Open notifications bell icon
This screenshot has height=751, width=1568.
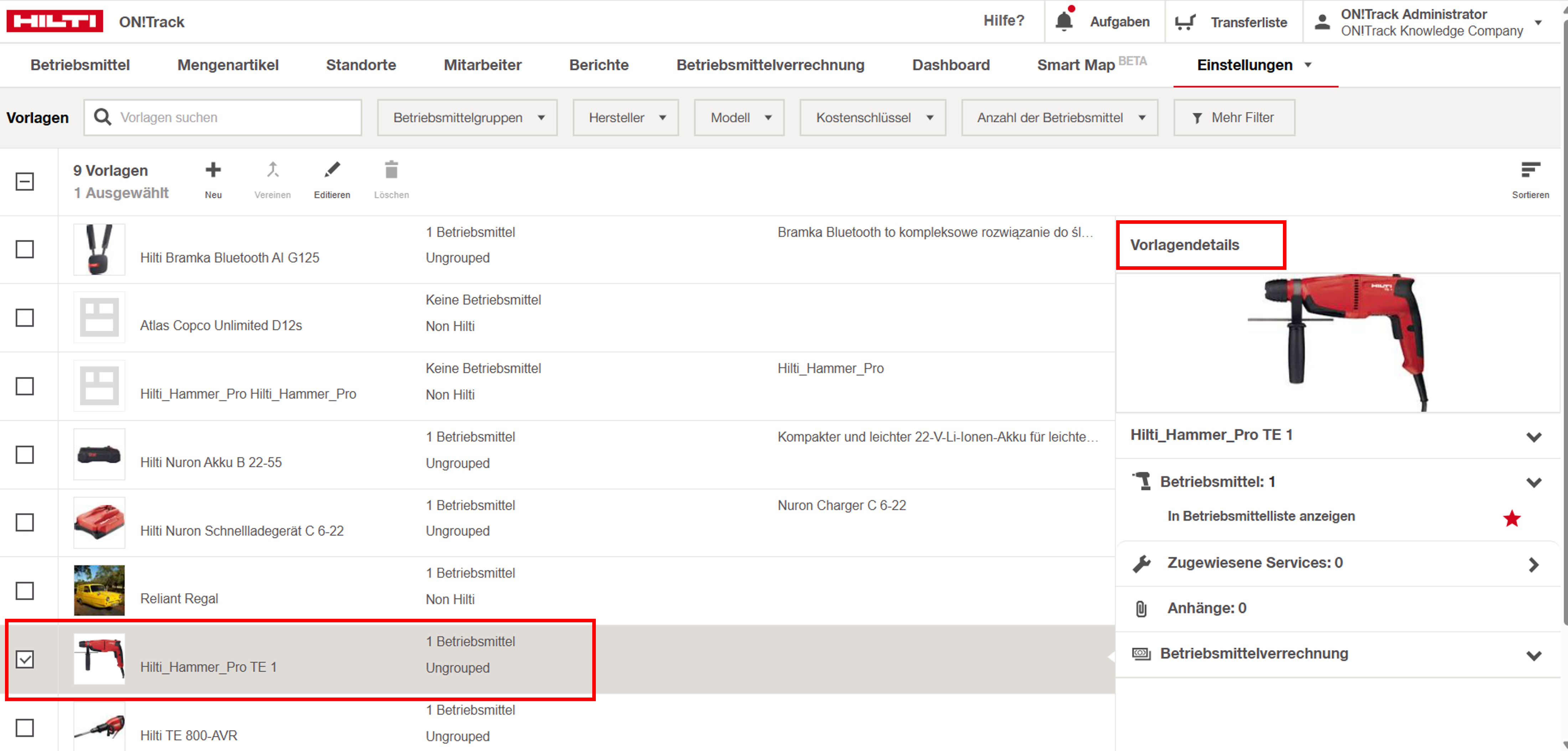1064,21
